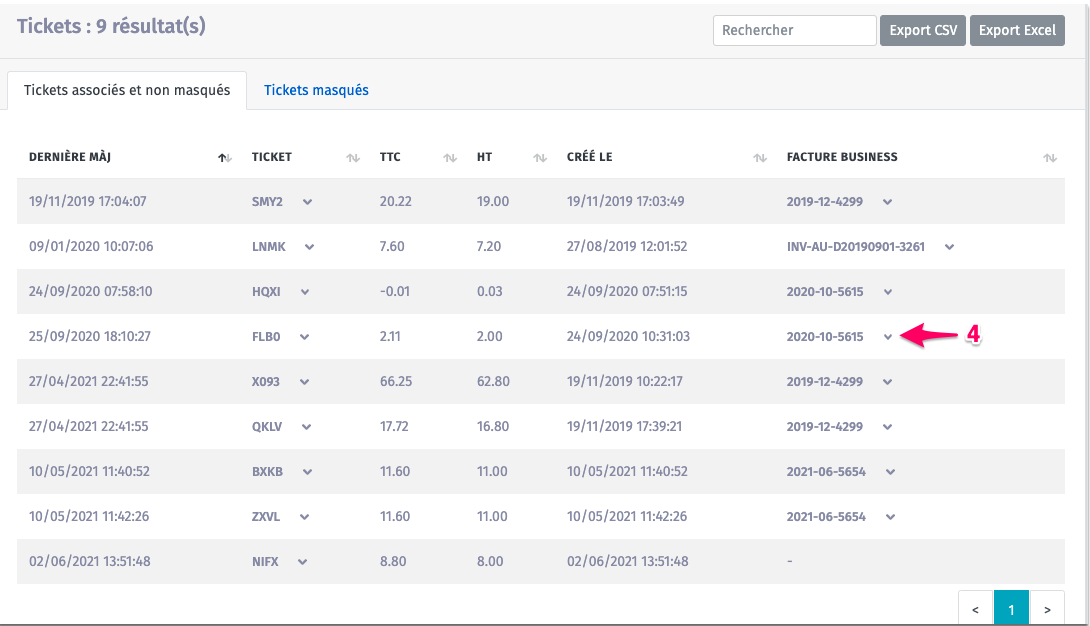
Task: Expand the SMY2 ticket chevron
Action: click(x=307, y=202)
